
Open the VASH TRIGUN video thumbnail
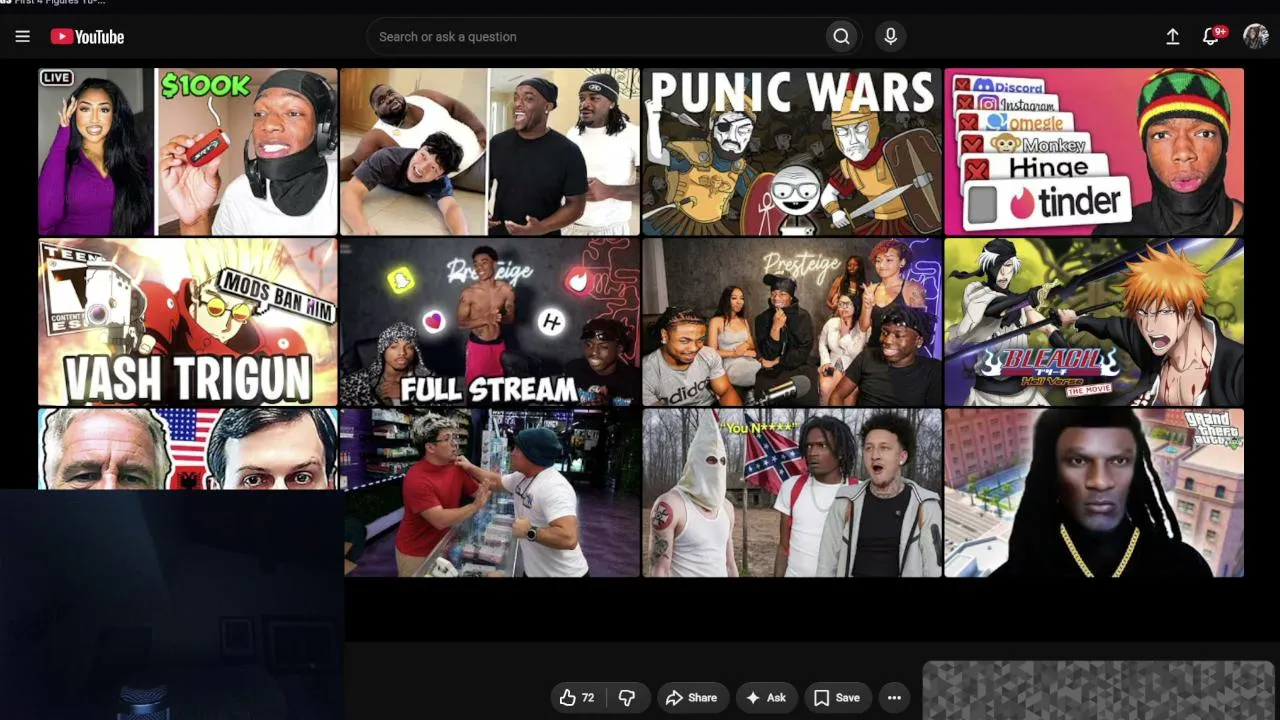tap(188, 322)
